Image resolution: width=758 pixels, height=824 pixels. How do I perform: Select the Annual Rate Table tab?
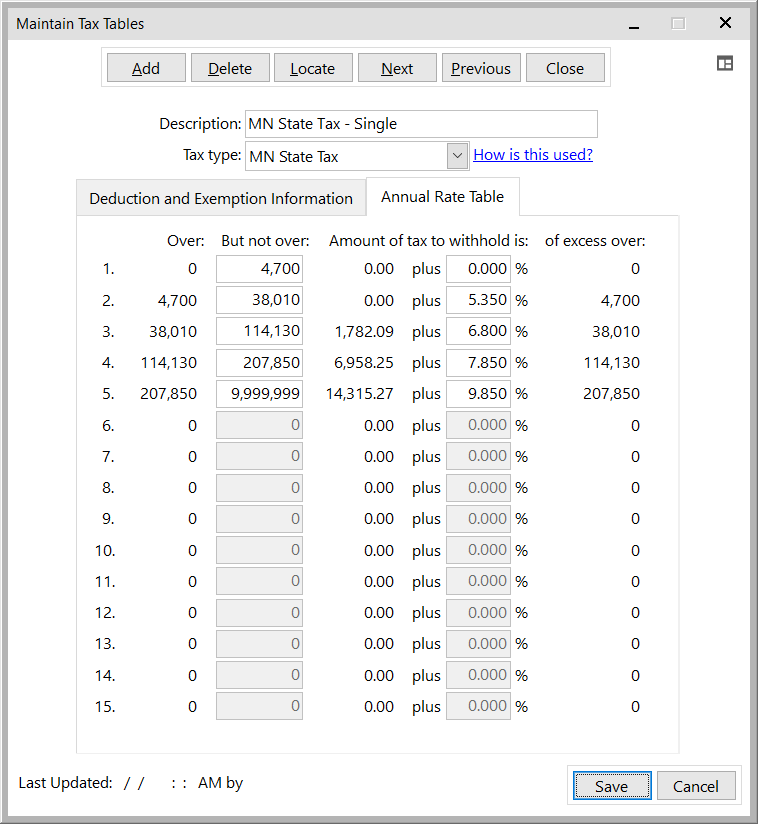coord(442,197)
